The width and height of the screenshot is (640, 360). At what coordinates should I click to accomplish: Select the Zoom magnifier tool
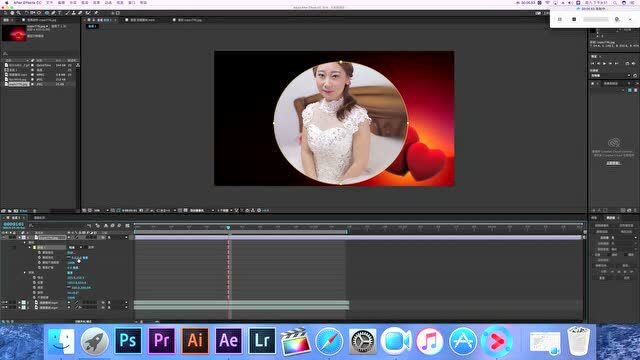(18, 13)
